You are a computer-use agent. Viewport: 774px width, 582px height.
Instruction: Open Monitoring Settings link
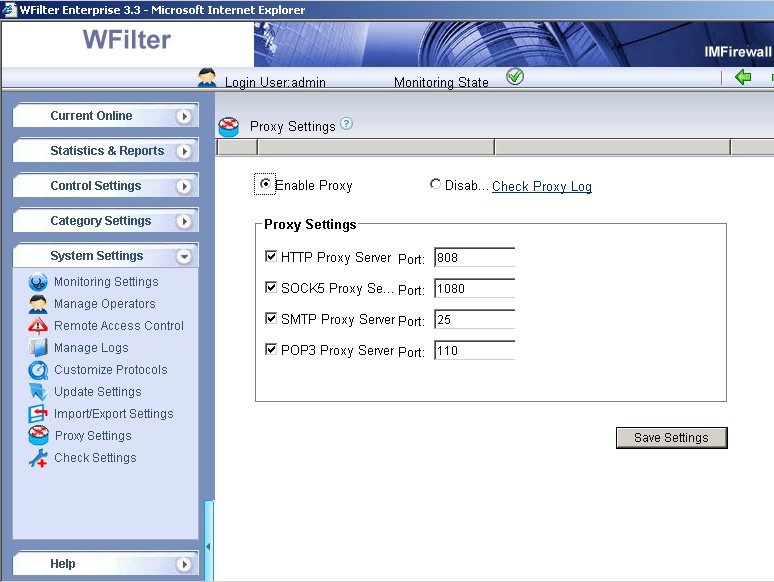[x=106, y=282]
